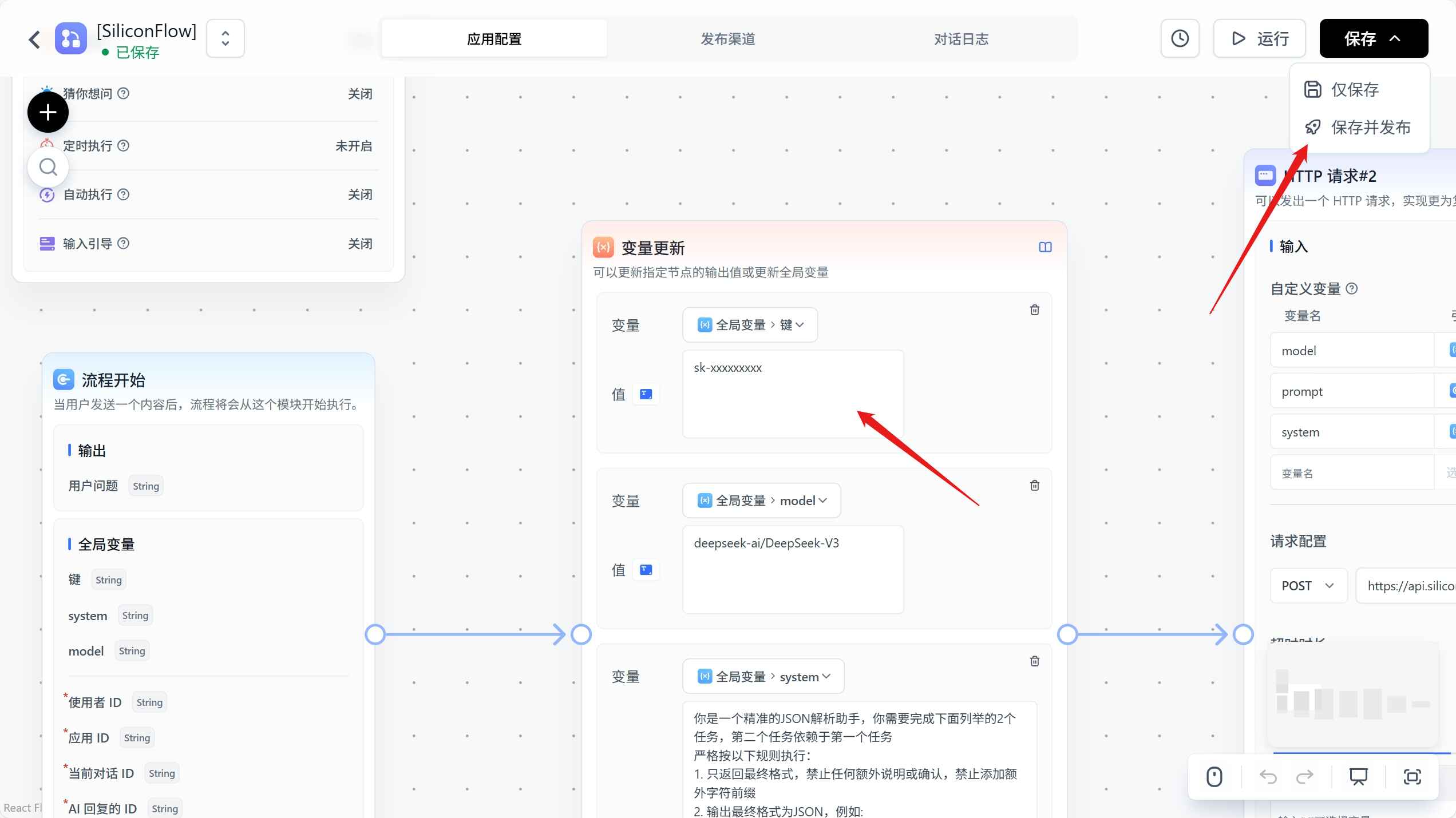
Task: Open the version history clock icon
Action: [x=1180, y=38]
